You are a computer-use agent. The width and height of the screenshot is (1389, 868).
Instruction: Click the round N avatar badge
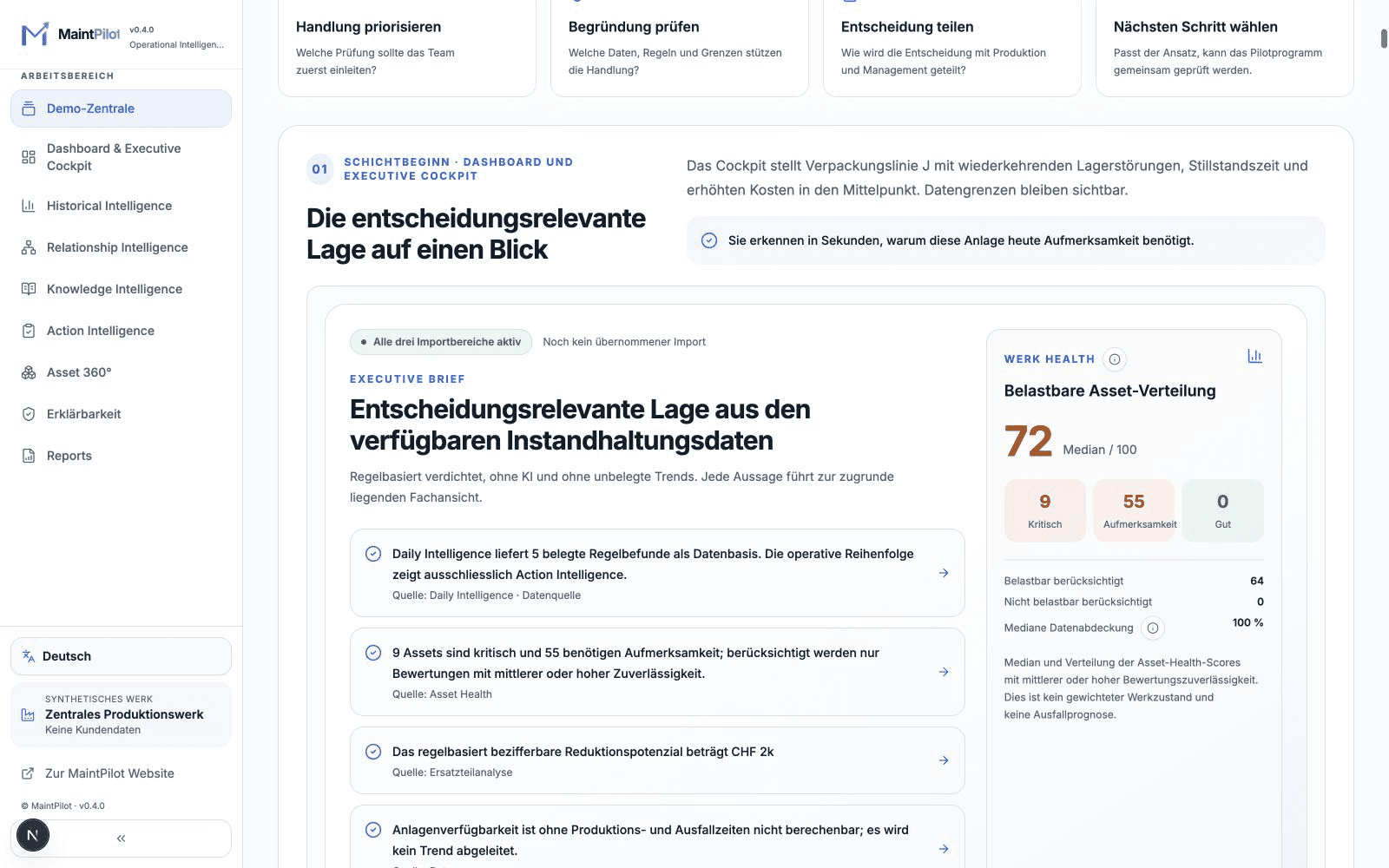pyautogui.click(x=33, y=835)
